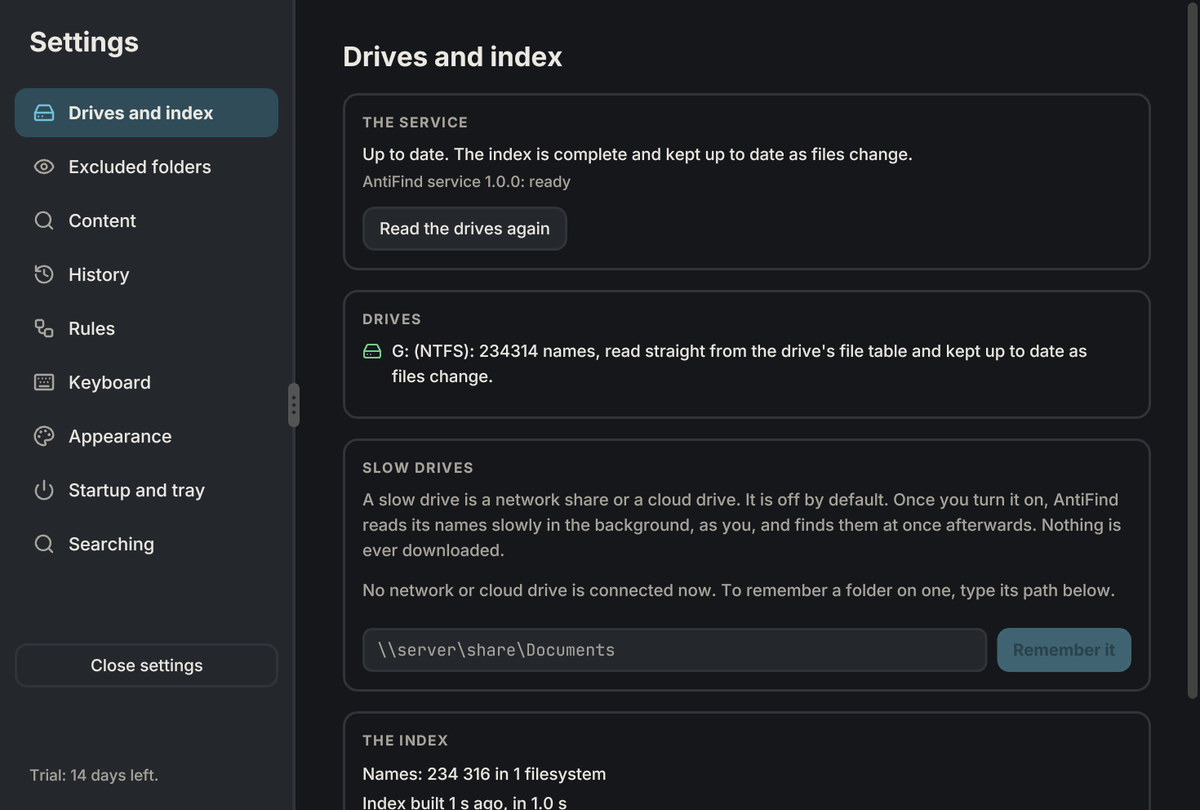This screenshot has width=1200, height=810.
Task: Click the clock icon beside History
Action: [44, 275]
